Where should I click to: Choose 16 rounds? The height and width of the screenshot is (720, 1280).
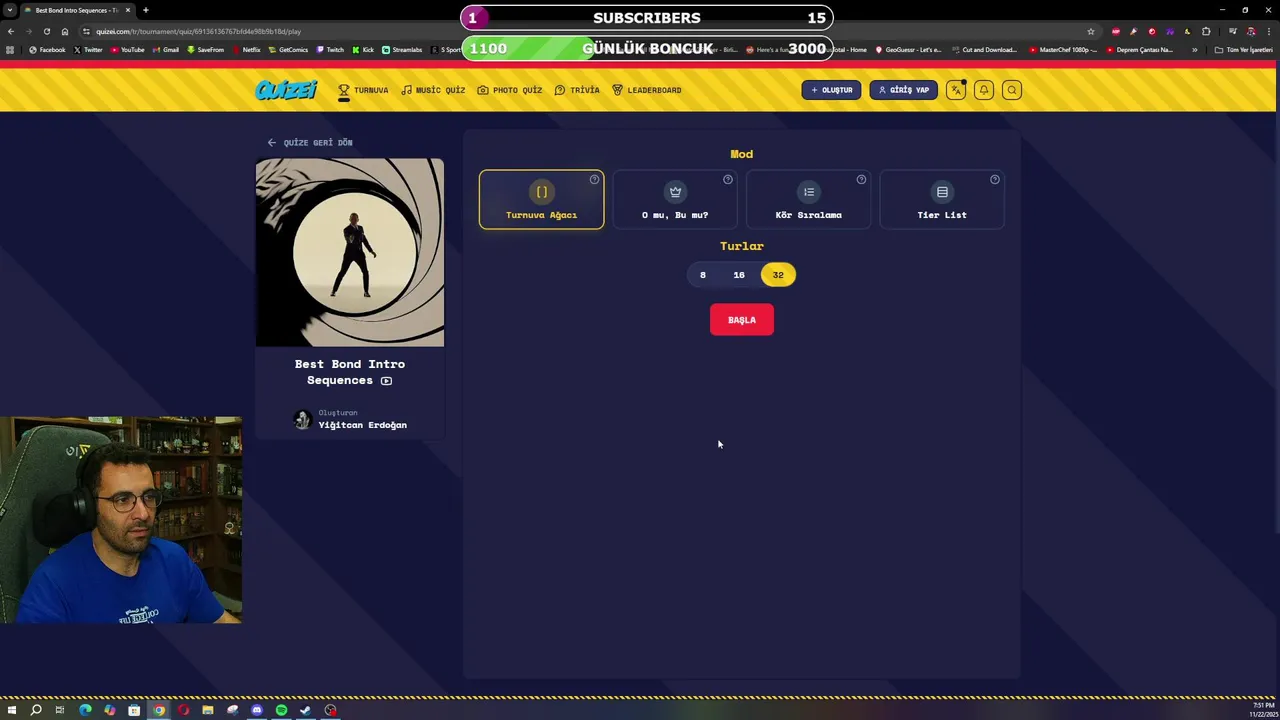pyautogui.click(x=739, y=275)
